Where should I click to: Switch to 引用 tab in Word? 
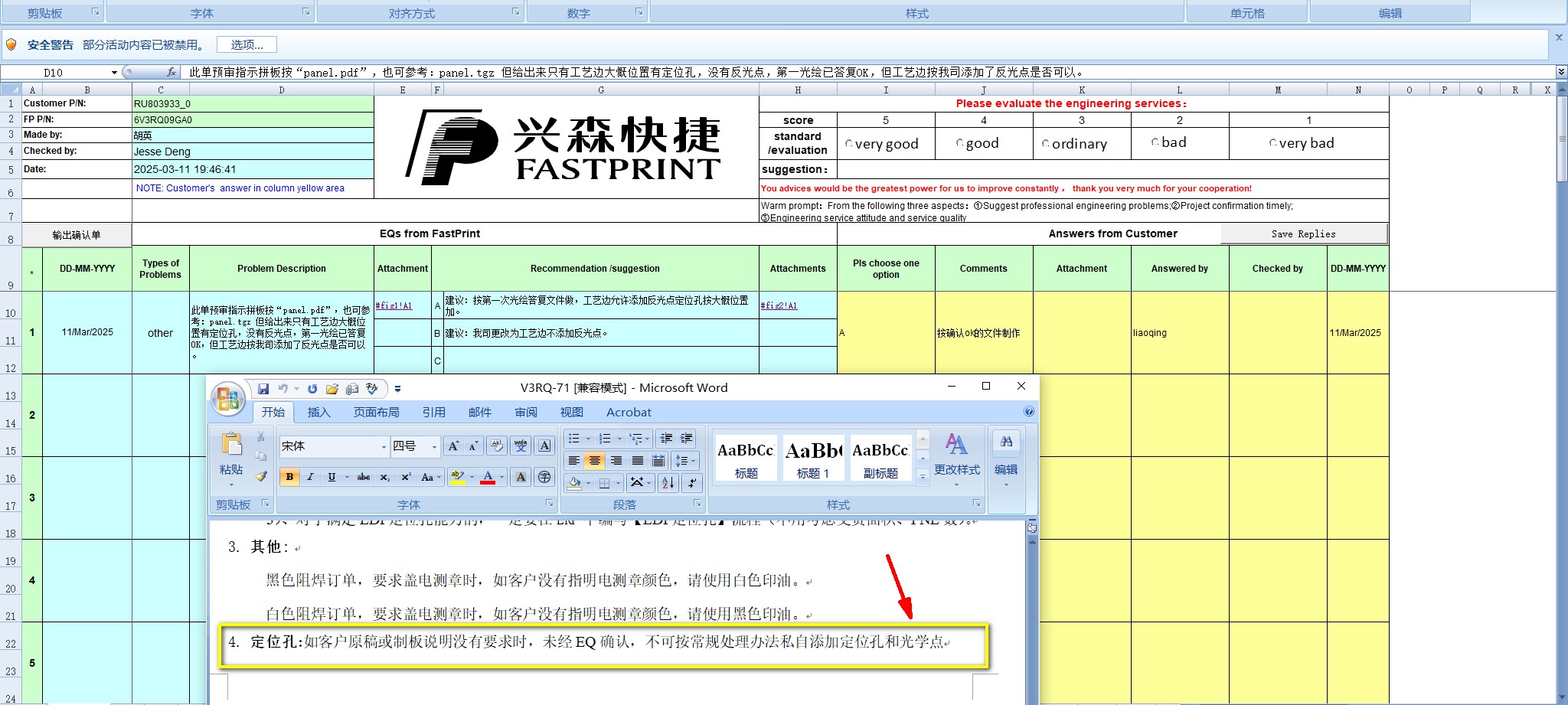[x=433, y=413]
